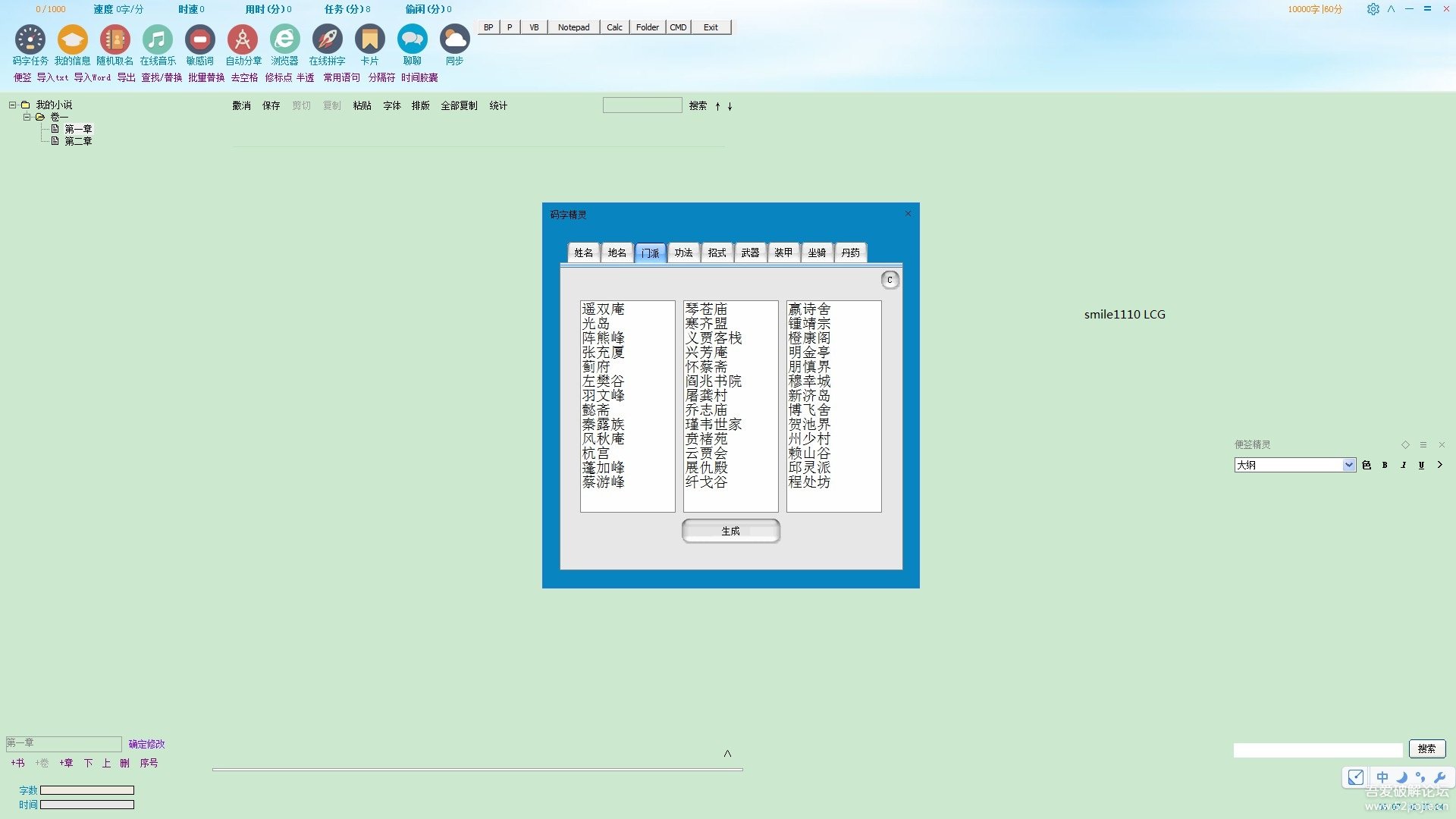Collapse the 我的小说 tree node
The height and width of the screenshot is (819, 1456).
tap(12, 105)
